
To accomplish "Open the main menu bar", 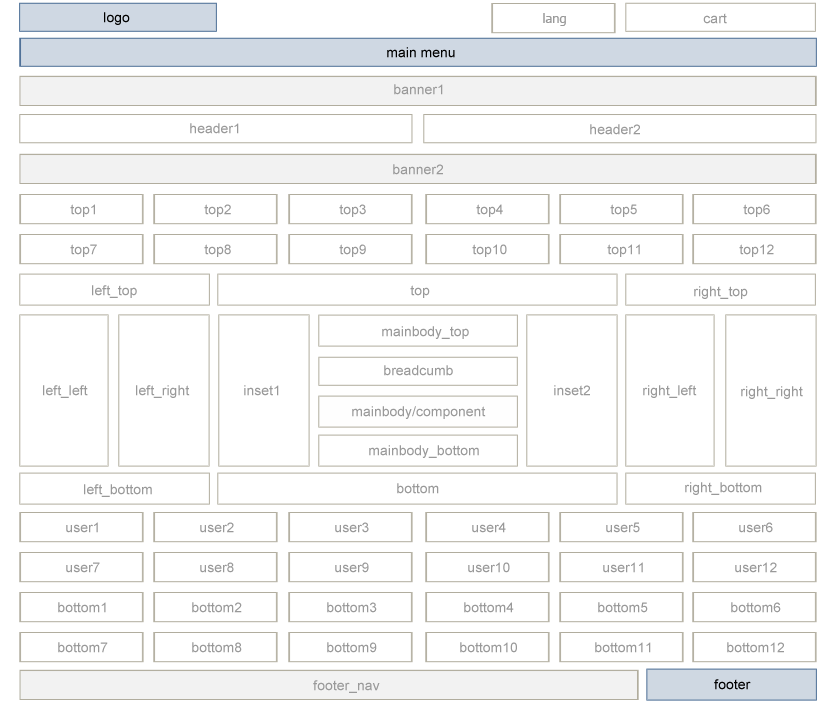I will (418, 52).
